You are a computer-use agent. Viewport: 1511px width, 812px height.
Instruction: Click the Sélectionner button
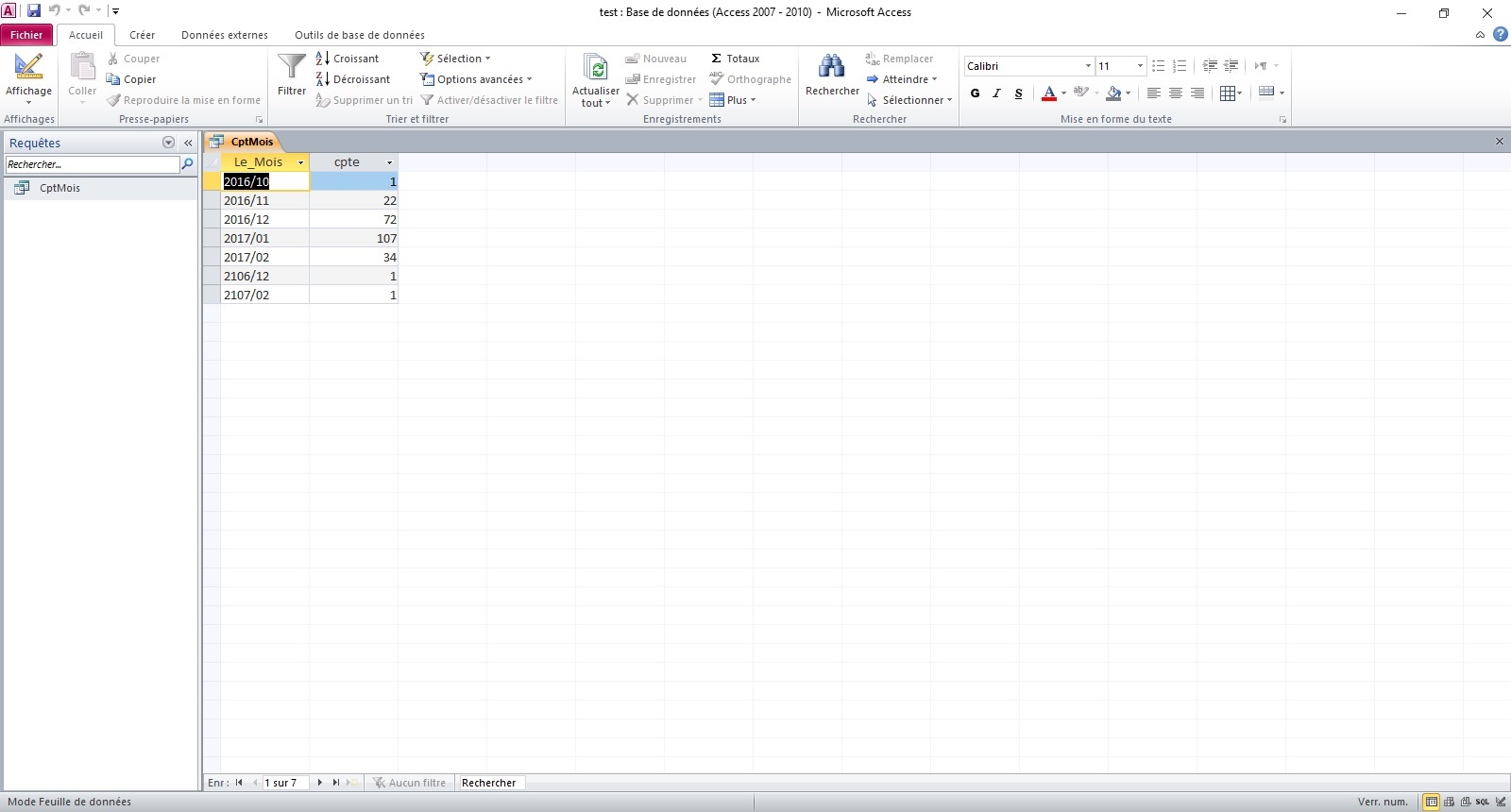tap(909, 100)
